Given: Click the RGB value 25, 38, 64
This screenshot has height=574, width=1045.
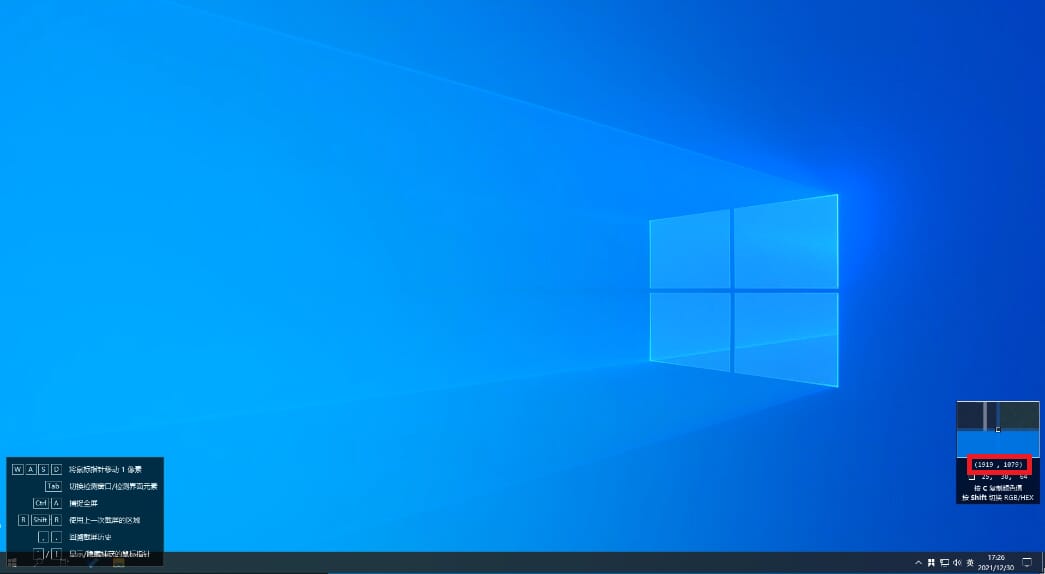Looking at the screenshot, I should (x=1004, y=477).
